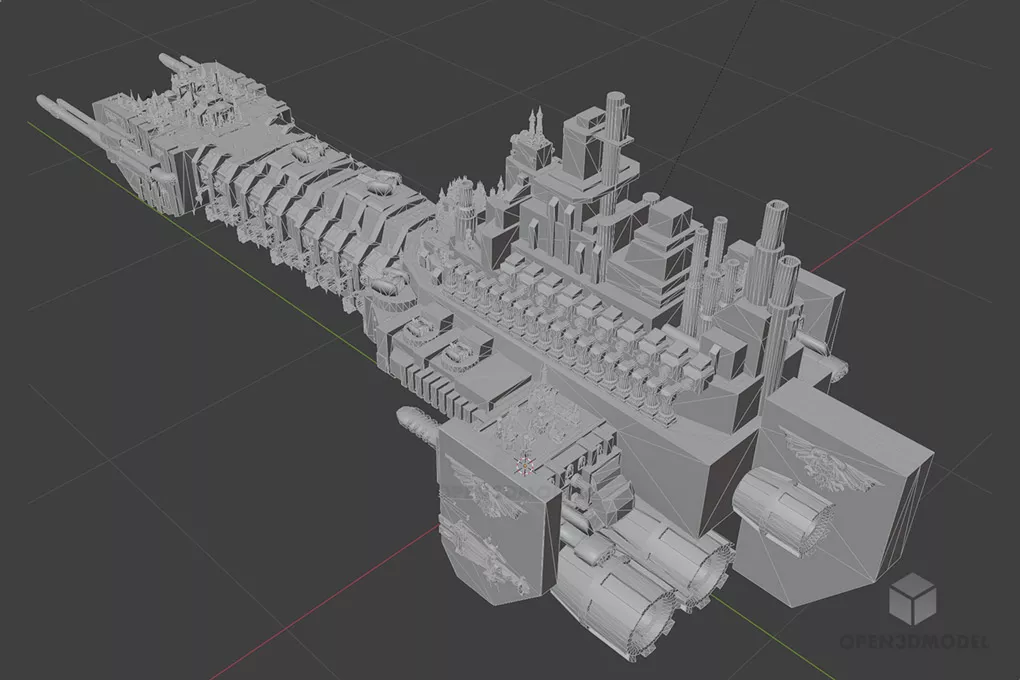Click the red-white 3D cursor on the hull

point(524,465)
